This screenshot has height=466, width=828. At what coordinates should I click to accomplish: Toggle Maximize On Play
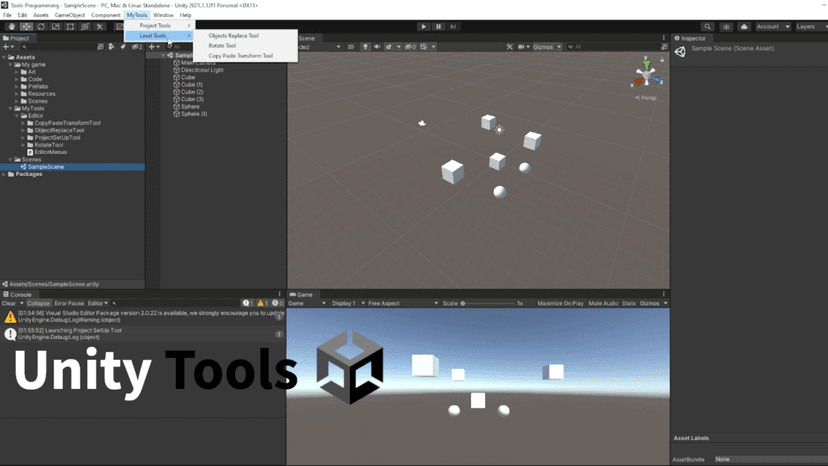[560, 303]
